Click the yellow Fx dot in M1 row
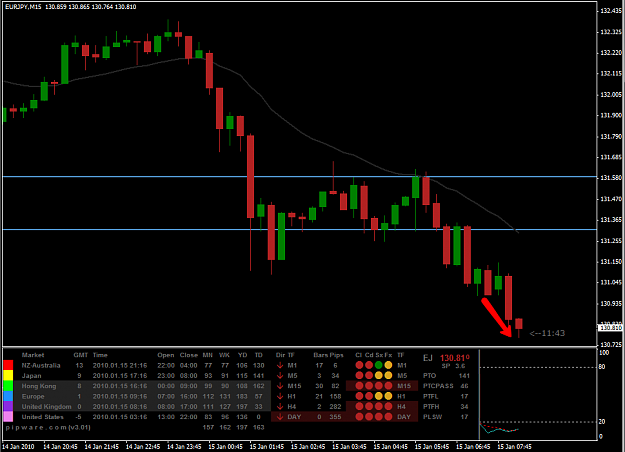This screenshot has width=625, height=452. [x=388, y=365]
